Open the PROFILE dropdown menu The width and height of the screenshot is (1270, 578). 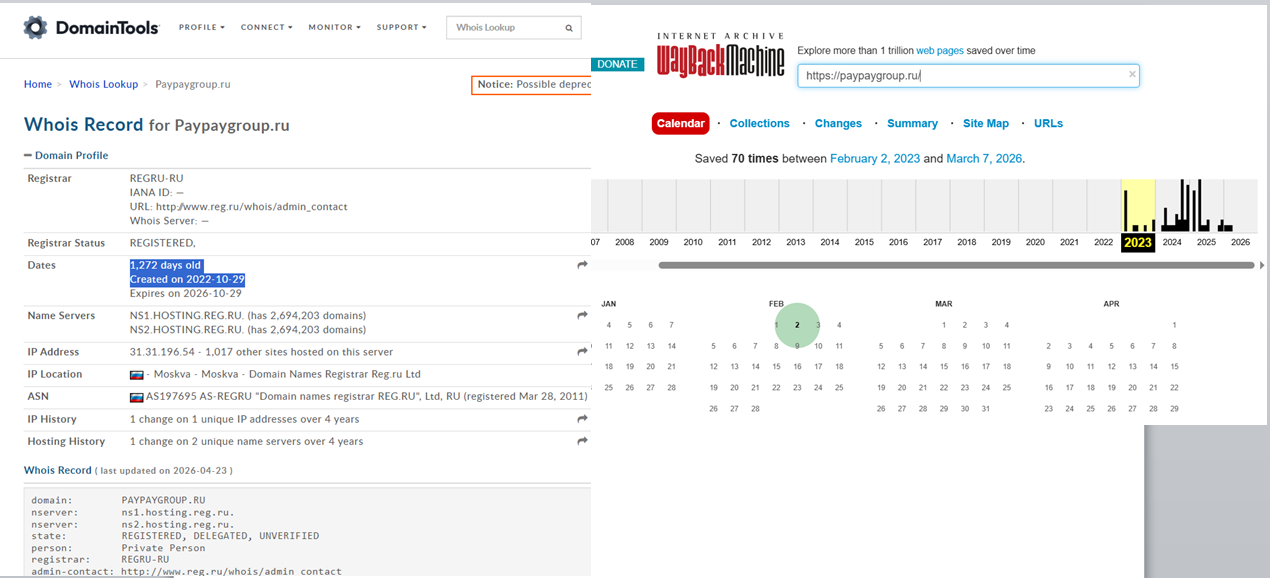[202, 27]
